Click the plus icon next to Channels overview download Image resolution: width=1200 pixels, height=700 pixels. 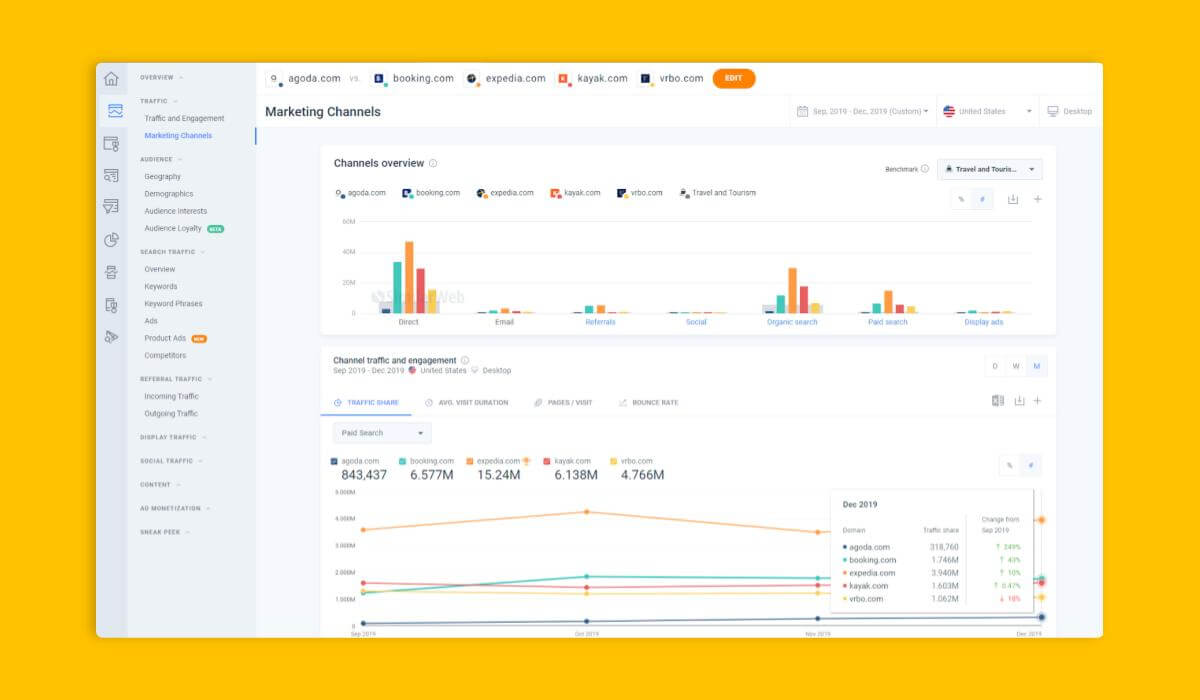pos(1038,199)
